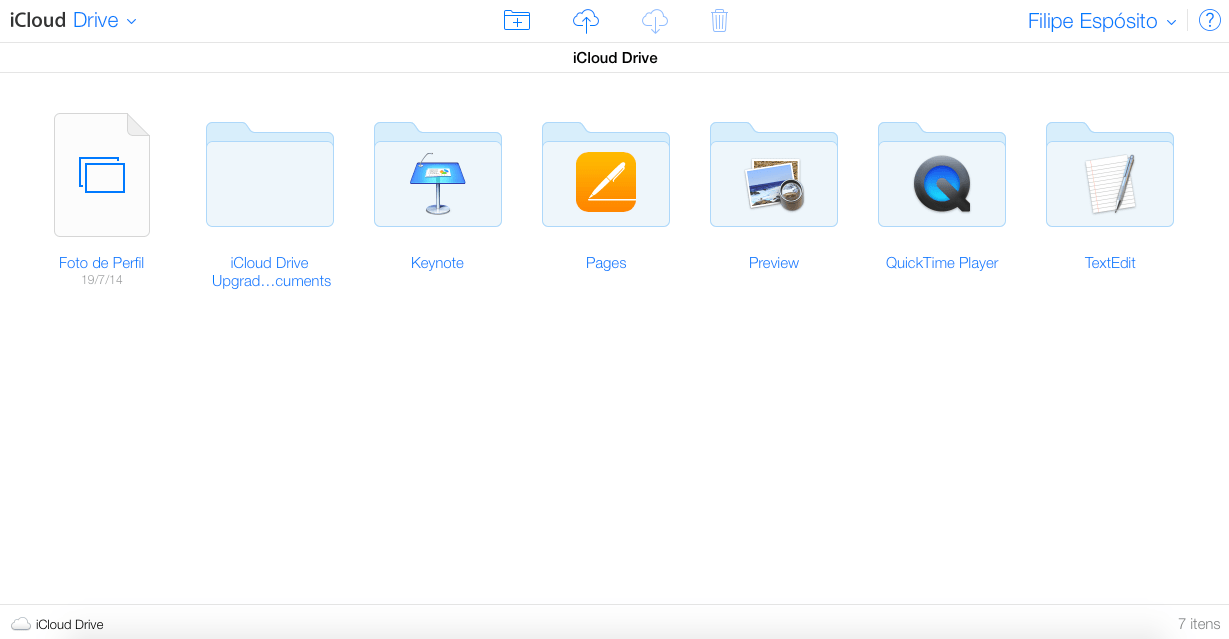This screenshot has width=1229, height=639.
Task: Click the iCloud Drive title heading
Action: point(615,58)
